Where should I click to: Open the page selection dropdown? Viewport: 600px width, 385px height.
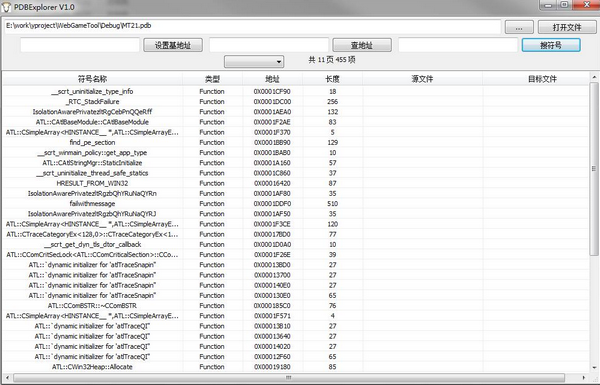[254, 62]
